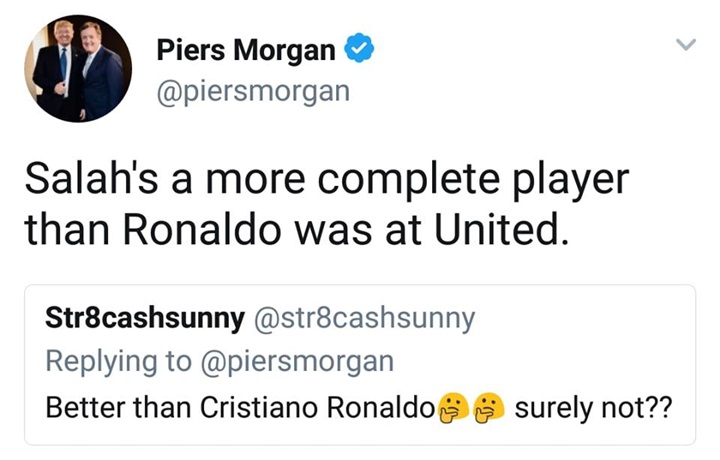Click the first thinking face emoji
Viewport: 720px width, 460px height.
(453, 407)
